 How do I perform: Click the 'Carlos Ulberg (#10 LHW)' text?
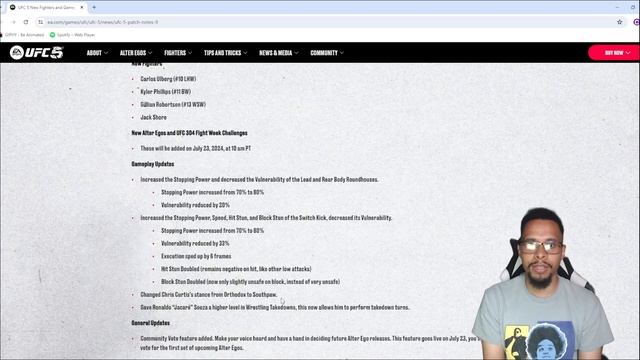[168, 79]
